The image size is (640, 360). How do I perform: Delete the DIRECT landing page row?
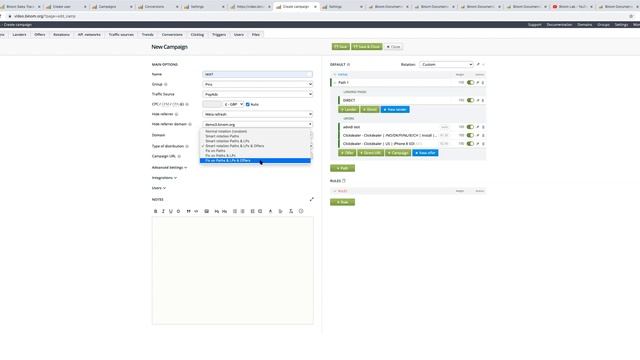pyautogui.click(x=483, y=100)
